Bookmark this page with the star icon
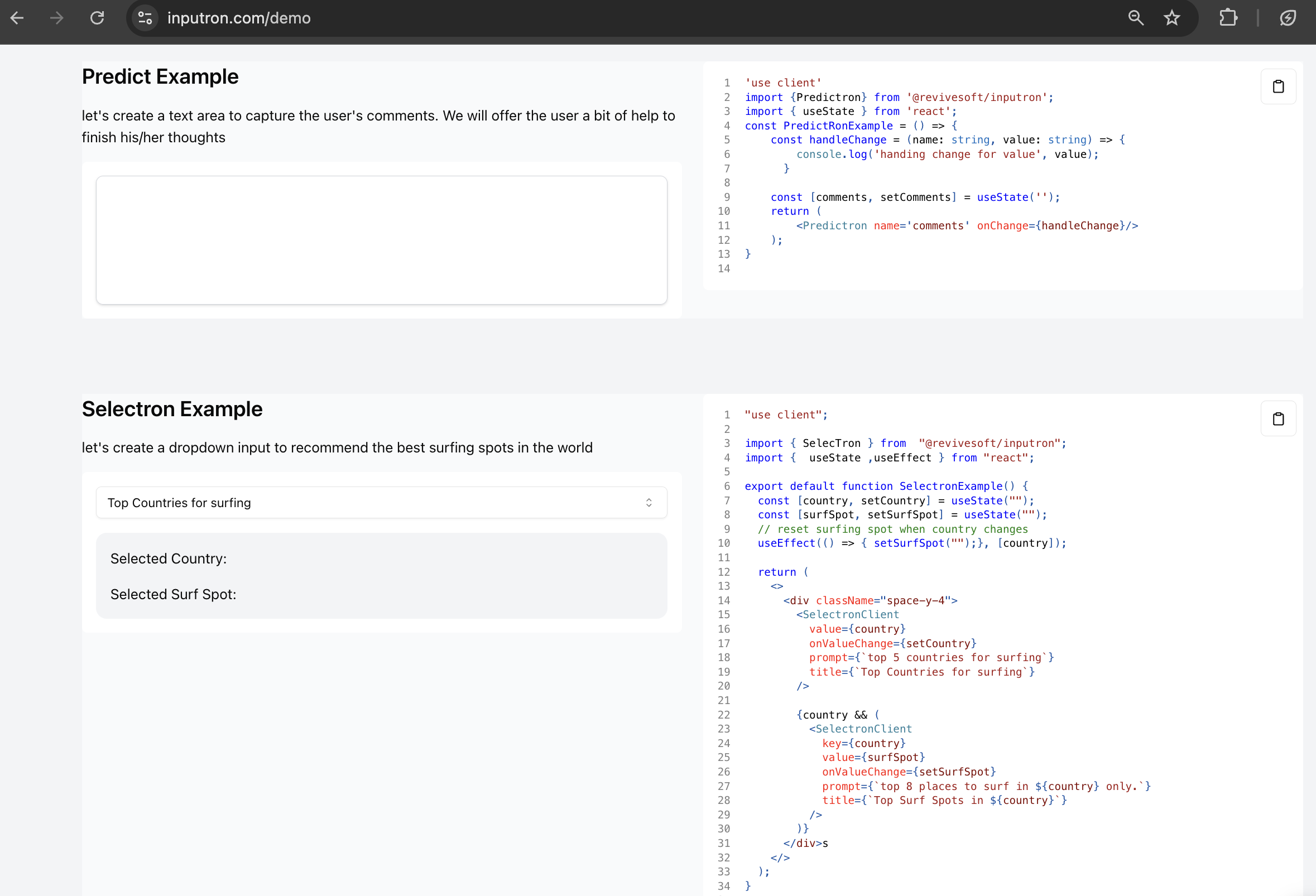The width and height of the screenshot is (1316, 896). click(1171, 18)
